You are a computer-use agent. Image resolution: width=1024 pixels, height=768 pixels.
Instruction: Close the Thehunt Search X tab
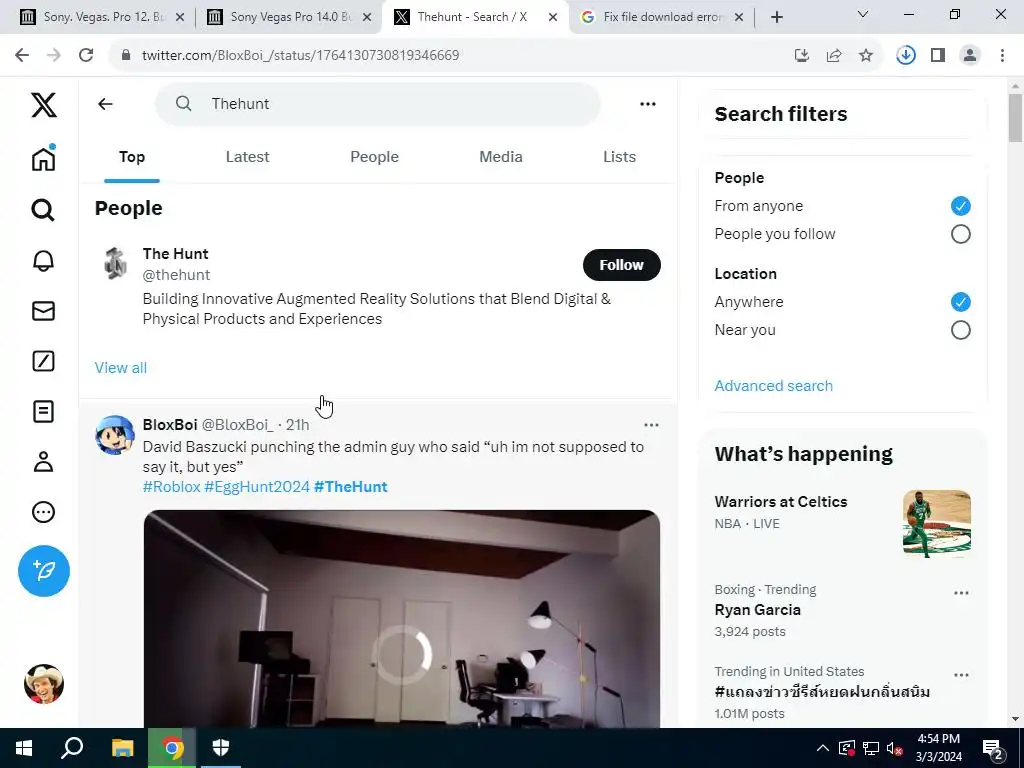coord(552,17)
